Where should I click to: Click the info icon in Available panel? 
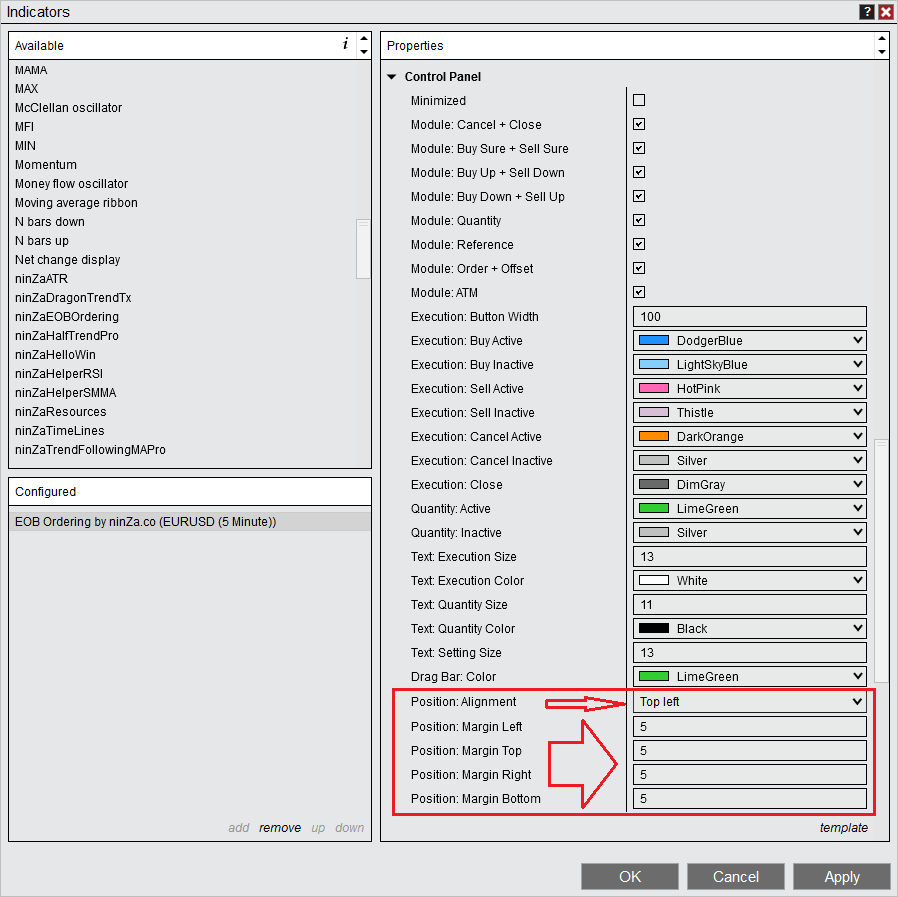pos(346,44)
